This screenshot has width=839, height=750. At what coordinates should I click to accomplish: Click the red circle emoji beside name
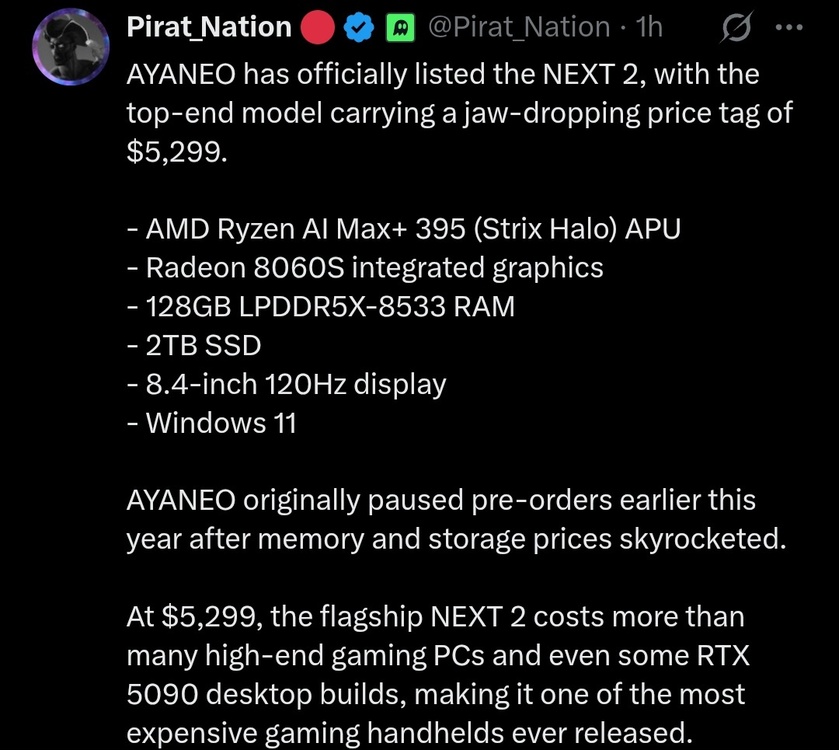(x=318, y=28)
